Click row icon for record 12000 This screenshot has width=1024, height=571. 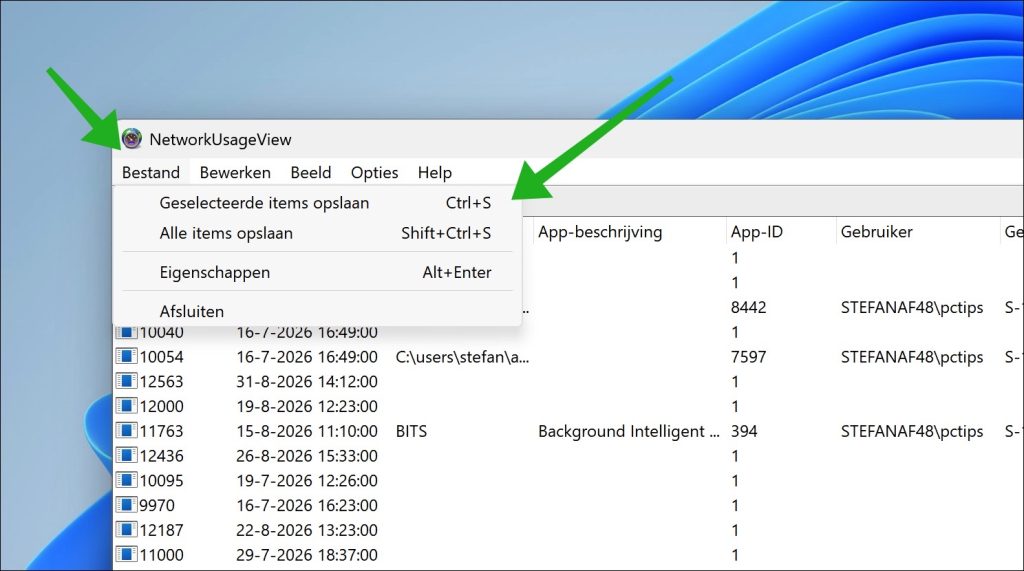coord(126,406)
